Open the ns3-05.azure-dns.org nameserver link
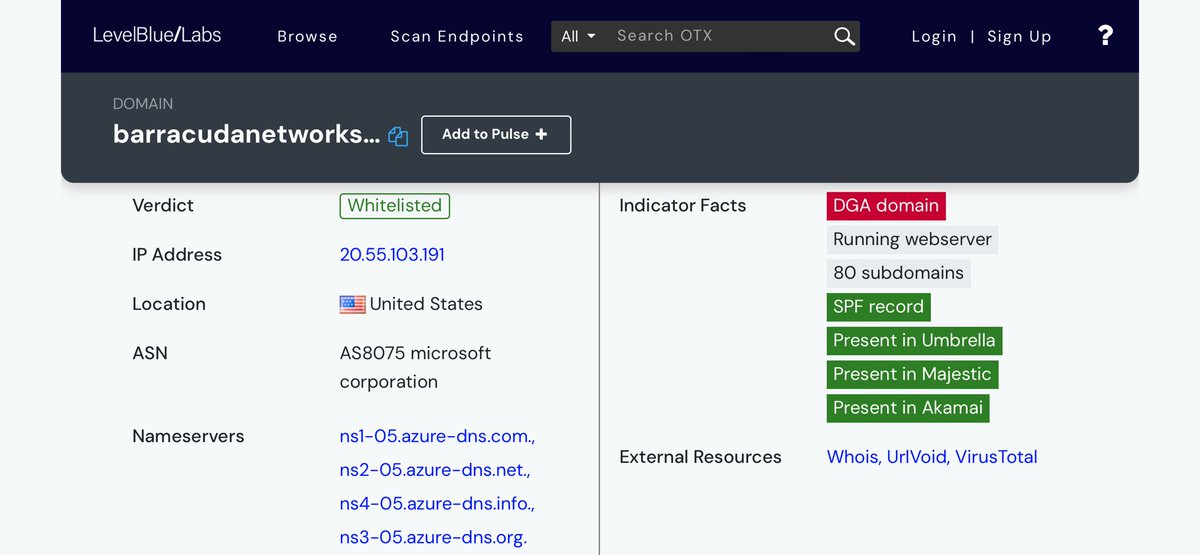The image size is (1200, 555). [x=433, y=537]
